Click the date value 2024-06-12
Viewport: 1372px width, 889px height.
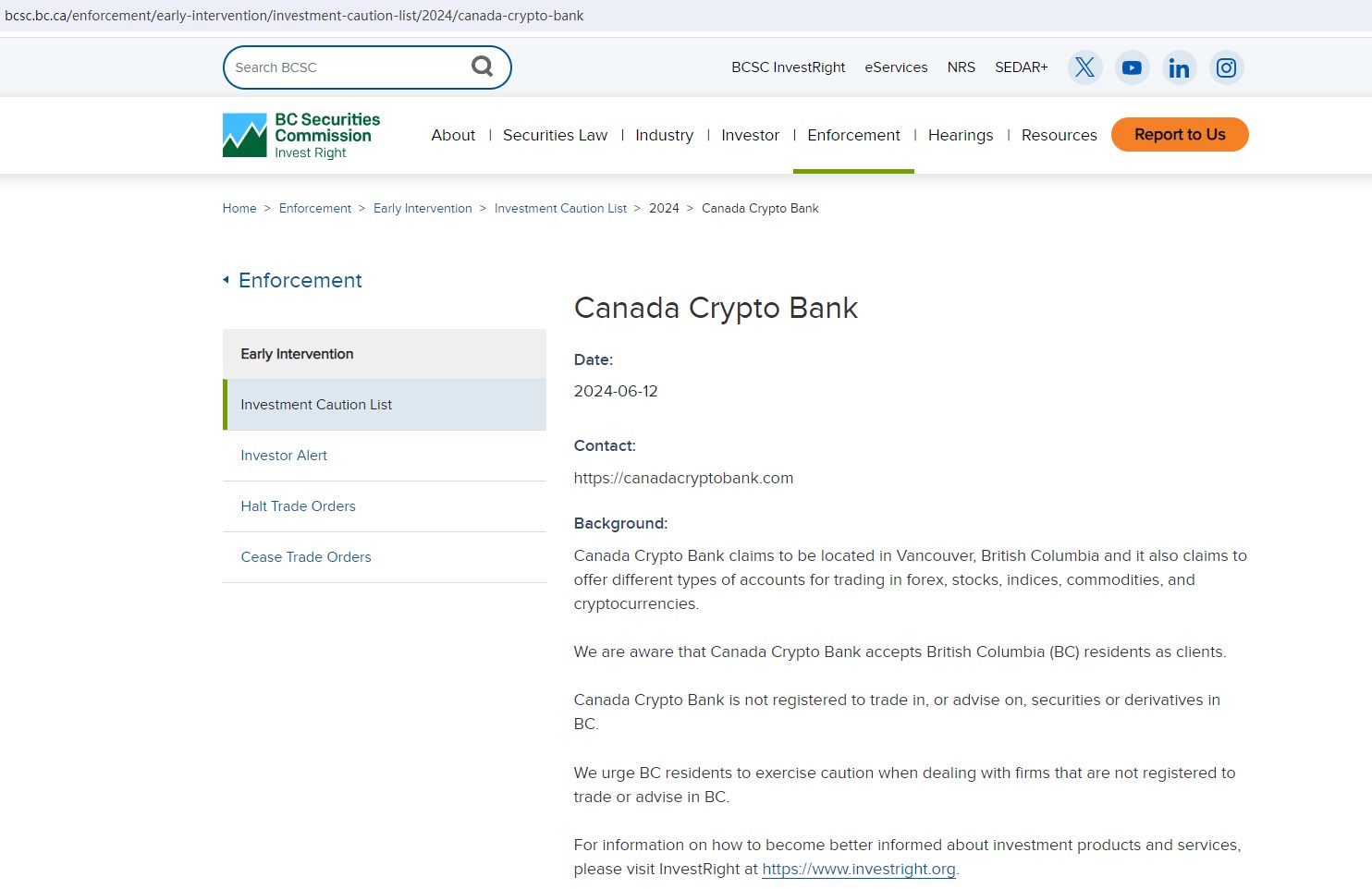tap(616, 391)
